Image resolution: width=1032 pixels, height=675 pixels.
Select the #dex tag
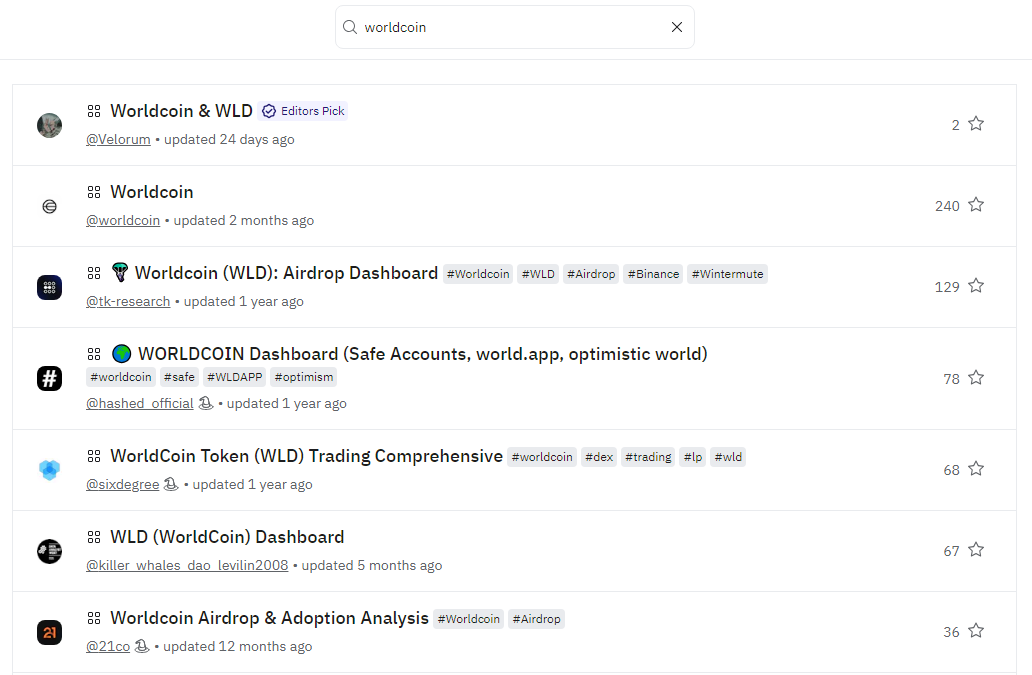599,457
